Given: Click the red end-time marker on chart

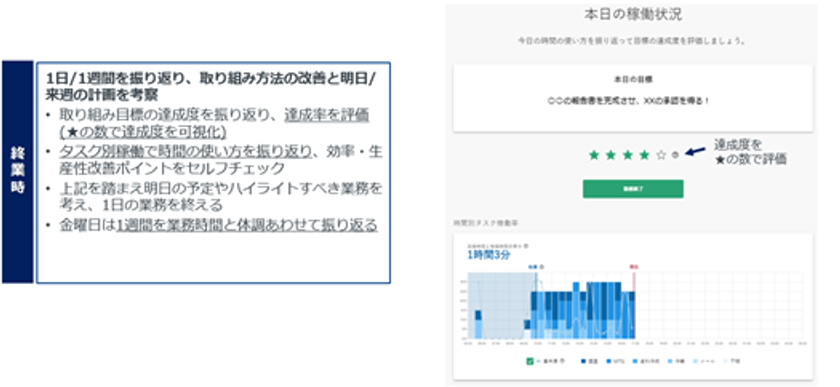Looking at the screenshot, I should coord(634,266).
